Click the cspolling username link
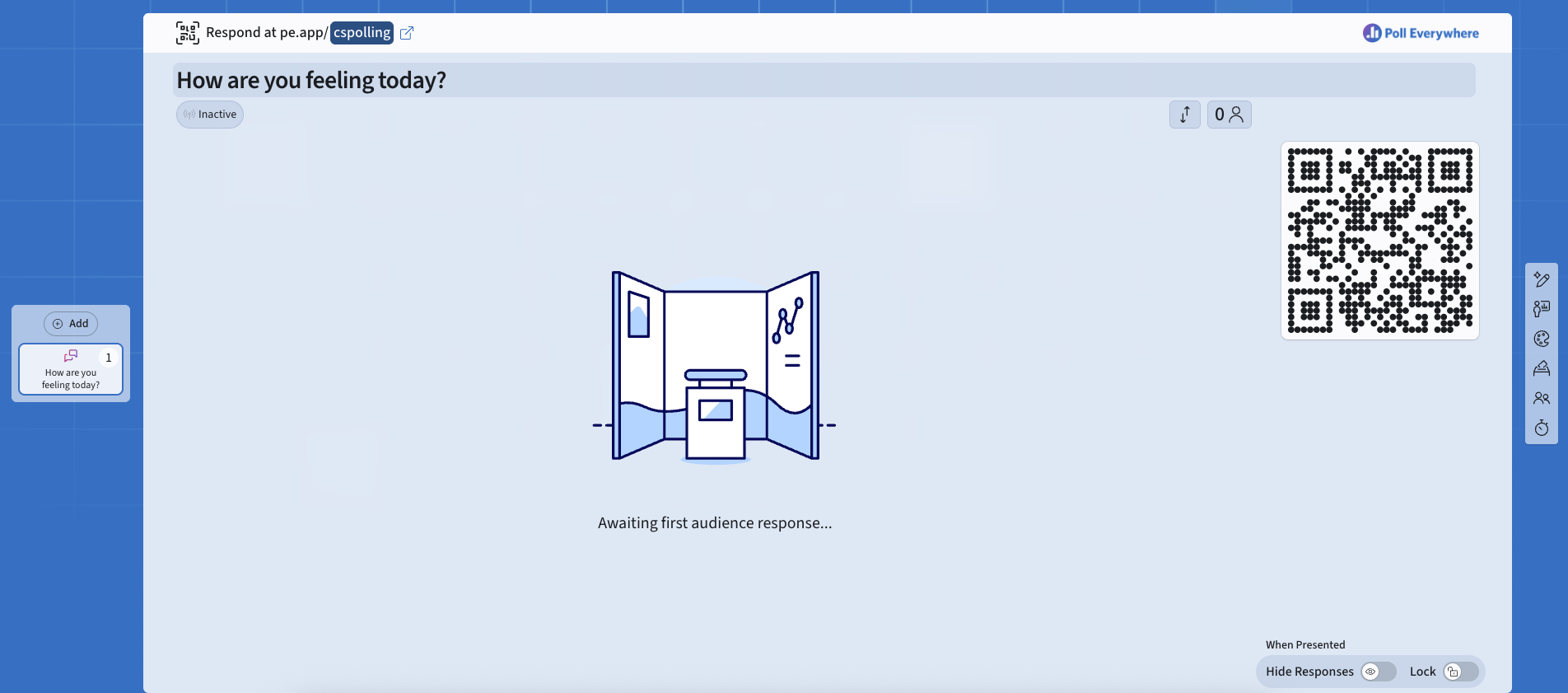This screenshot has height=693, width=1568. click(x=362, y=33)
